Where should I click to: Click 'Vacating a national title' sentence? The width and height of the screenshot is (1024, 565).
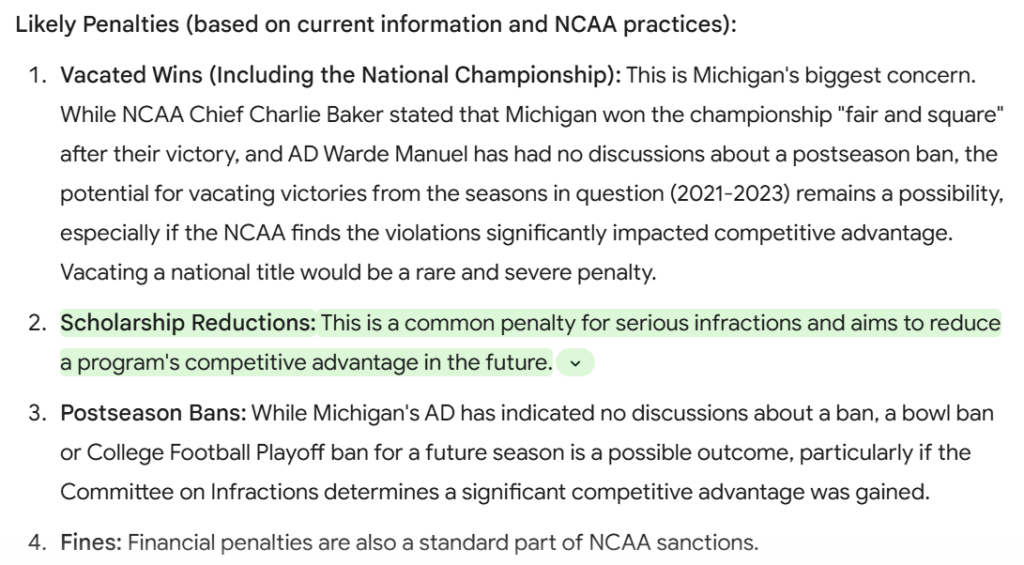(358, 272)
